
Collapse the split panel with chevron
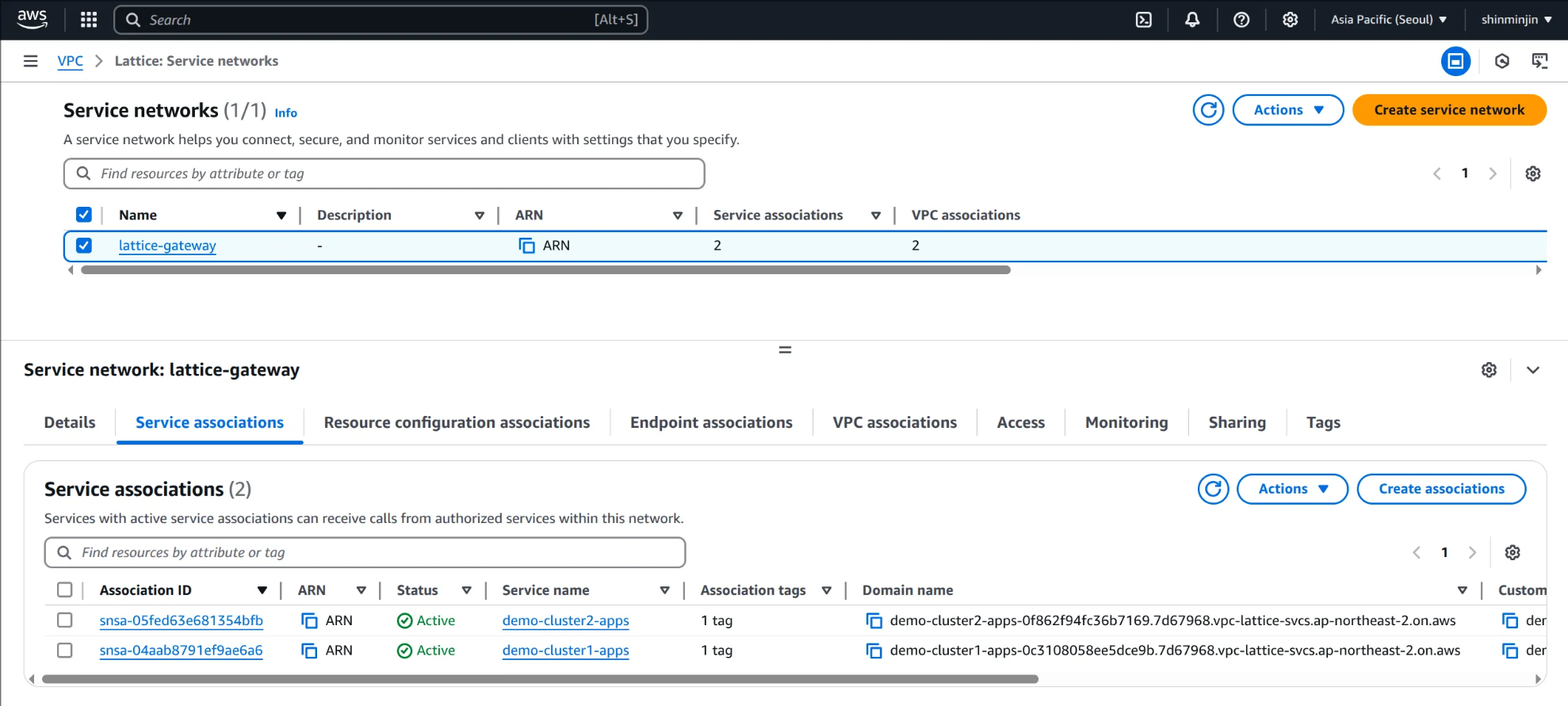click(x=1533, y=370)
